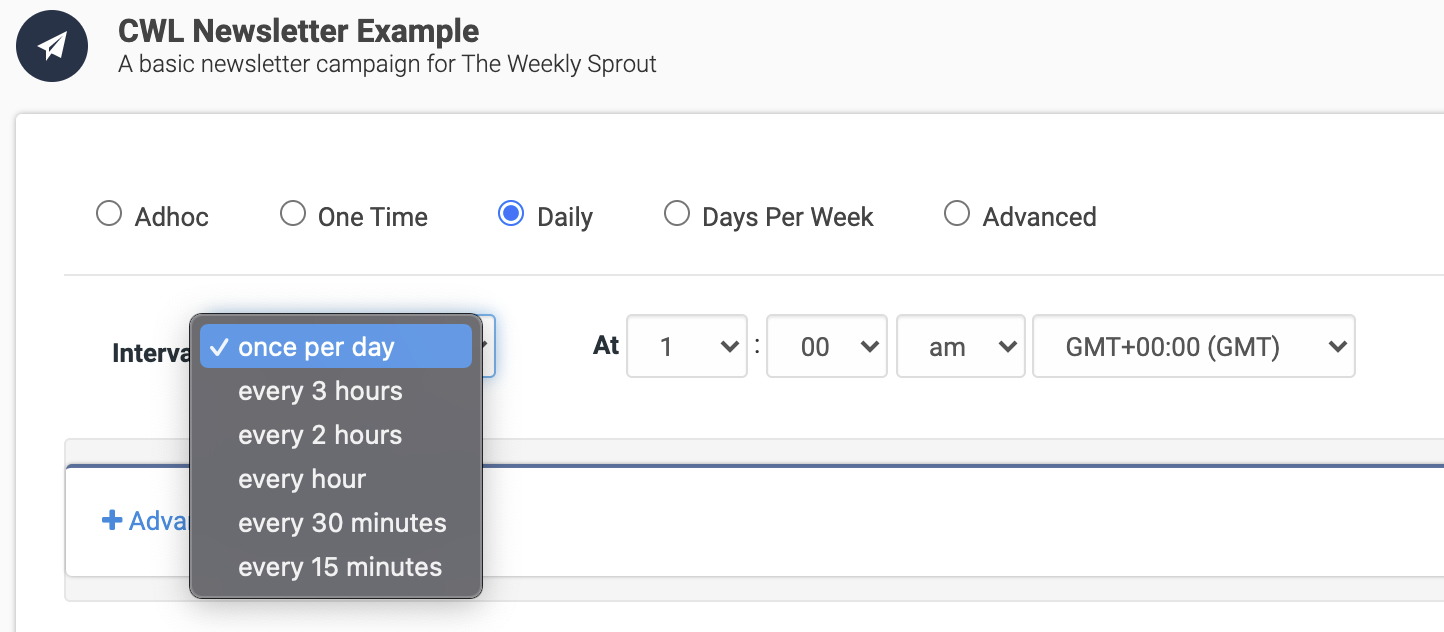Open the am/pm dropdown
Screen dimensions: 1444x632
[961, 347]
